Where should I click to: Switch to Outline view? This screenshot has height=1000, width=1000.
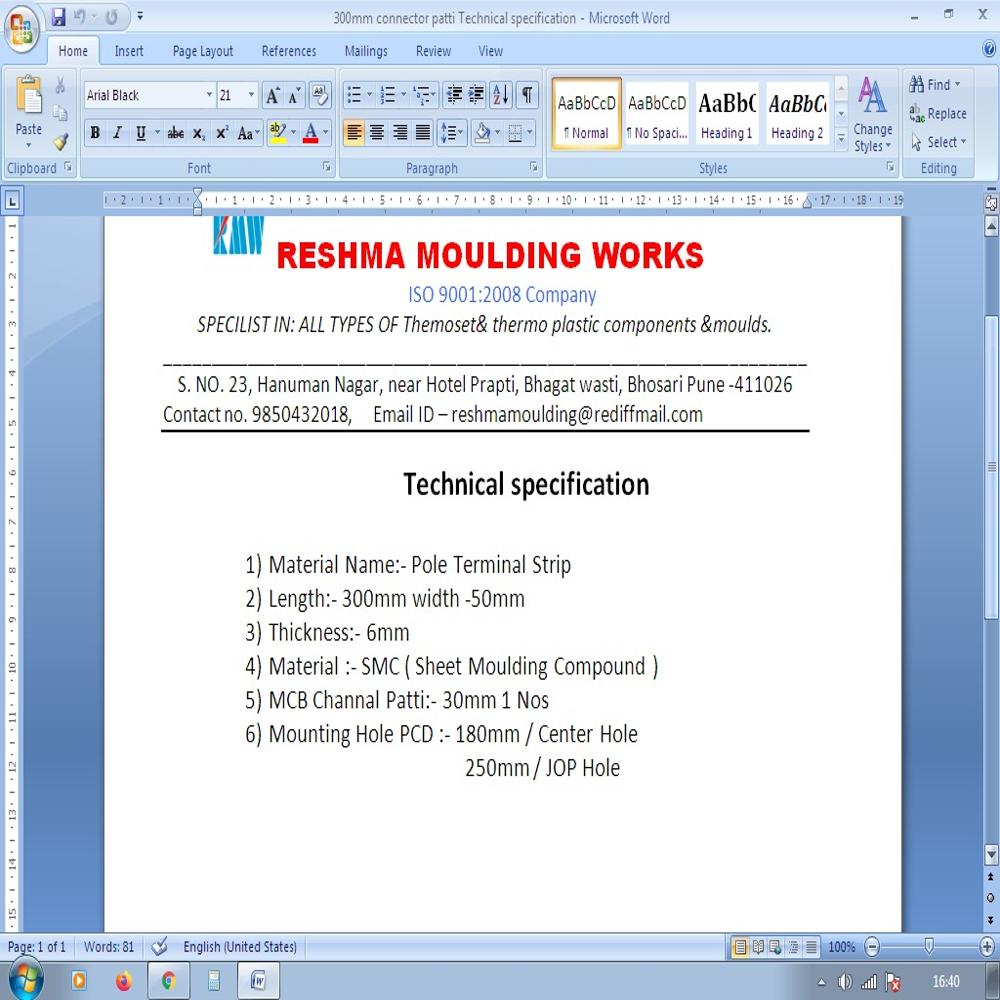[x=793, y=947]
